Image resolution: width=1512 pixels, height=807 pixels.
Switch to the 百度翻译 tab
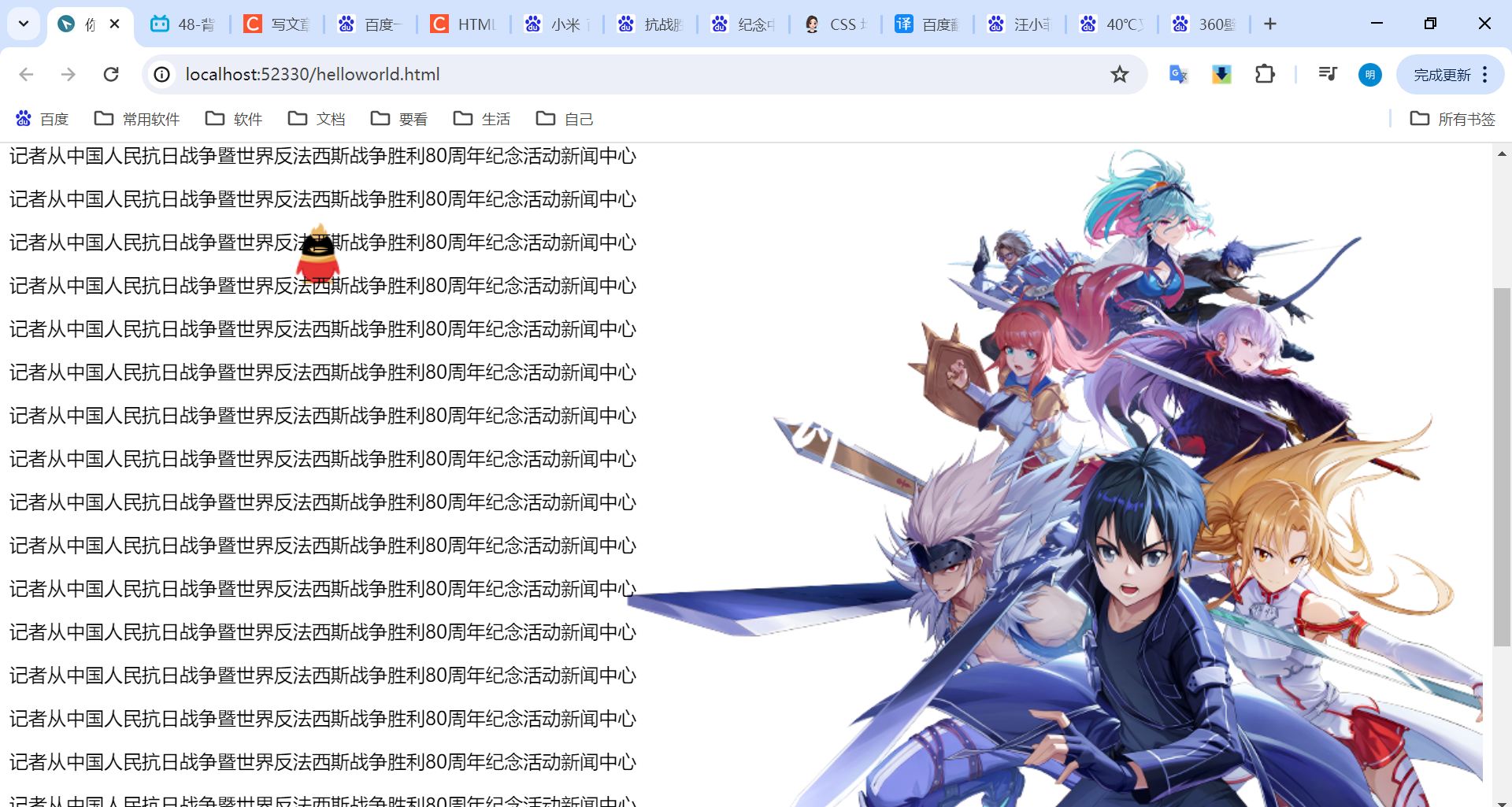(x=928, y=24)
